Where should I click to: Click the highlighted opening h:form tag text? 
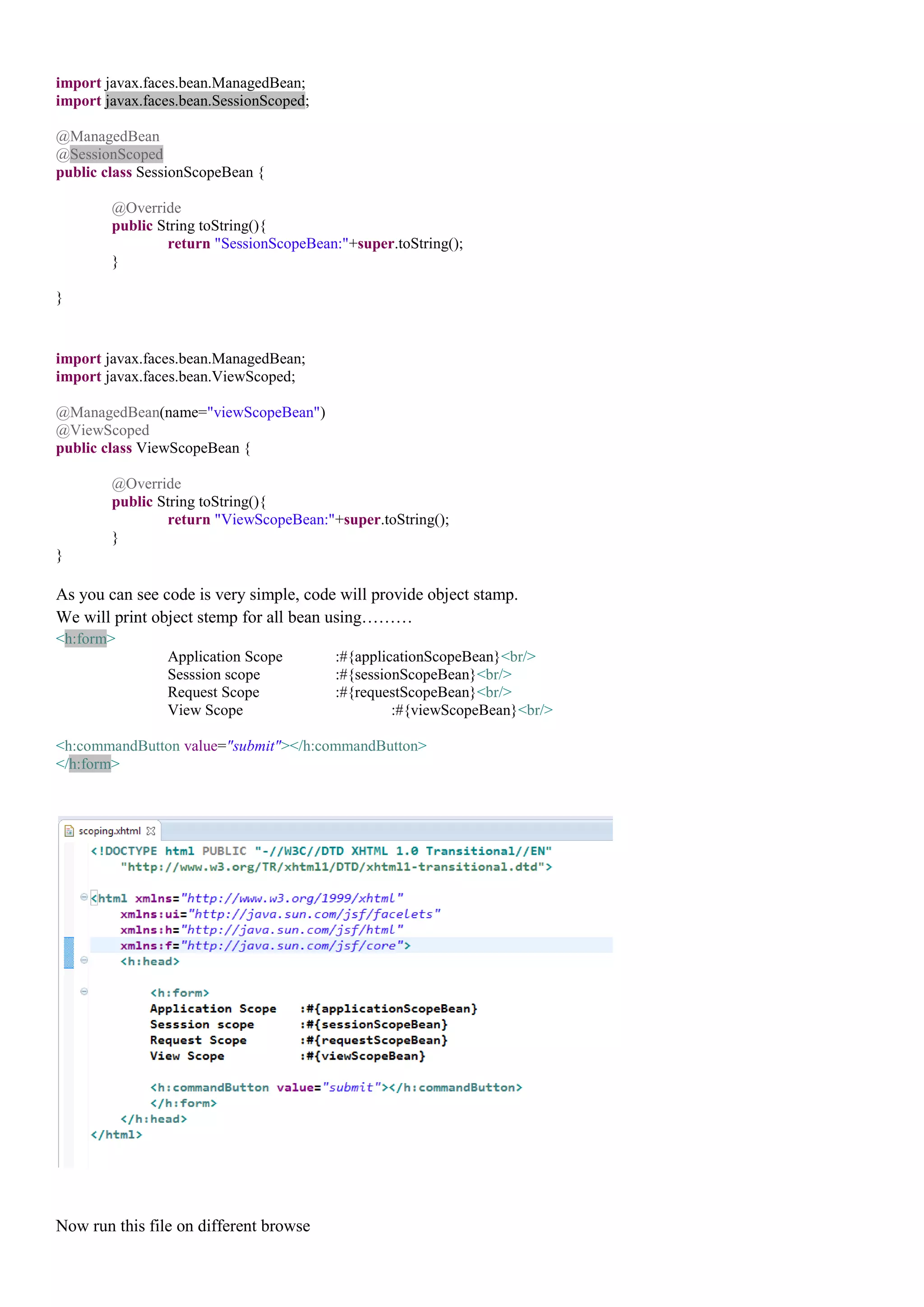pos(86,639)
